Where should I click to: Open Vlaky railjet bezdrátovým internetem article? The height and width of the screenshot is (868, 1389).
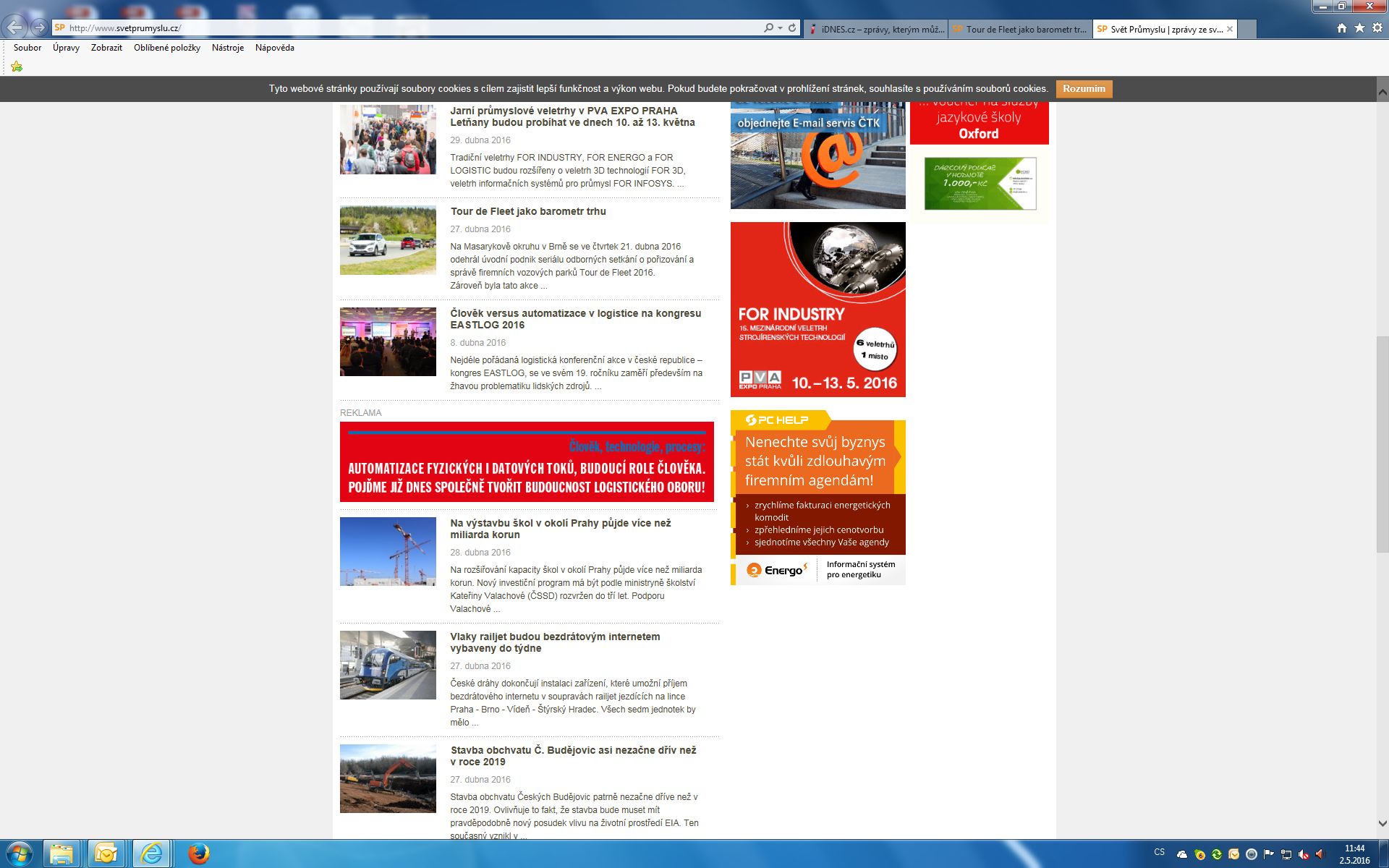coord(555,642)
